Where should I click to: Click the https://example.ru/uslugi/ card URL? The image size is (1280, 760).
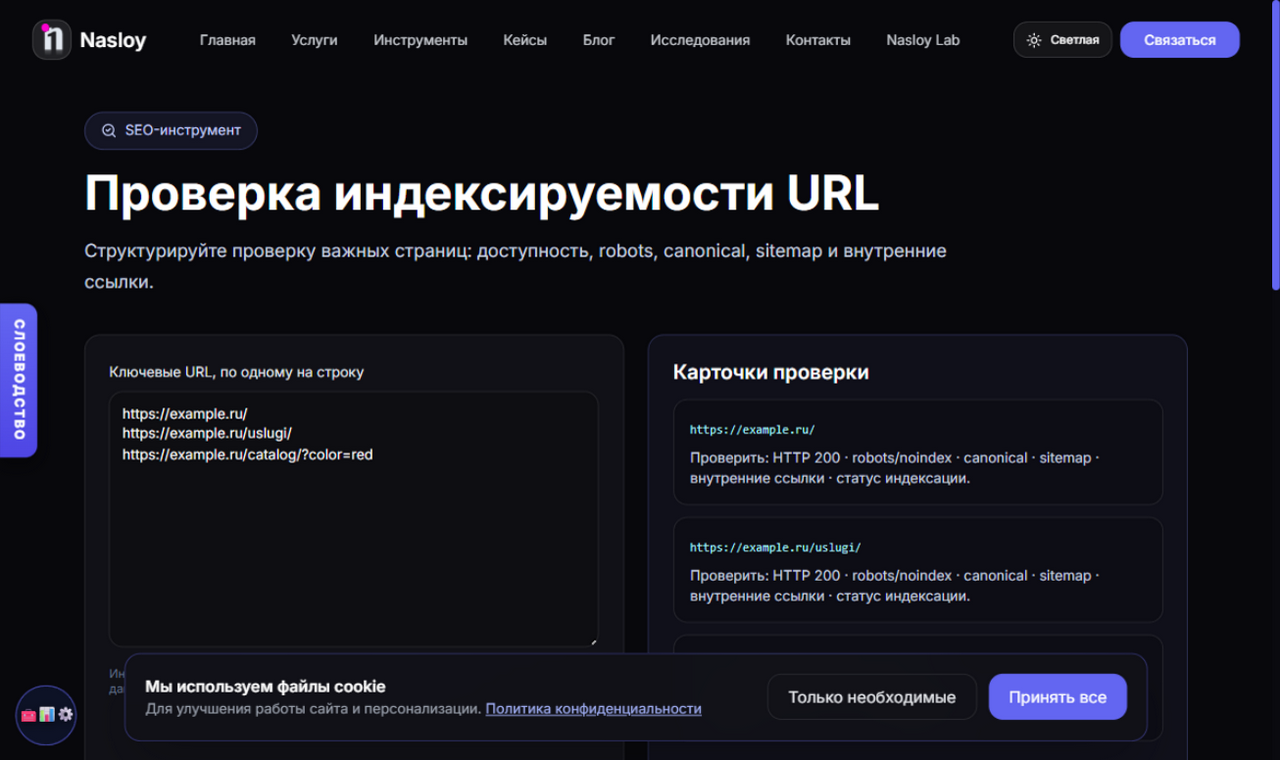(x=775, y=548)
